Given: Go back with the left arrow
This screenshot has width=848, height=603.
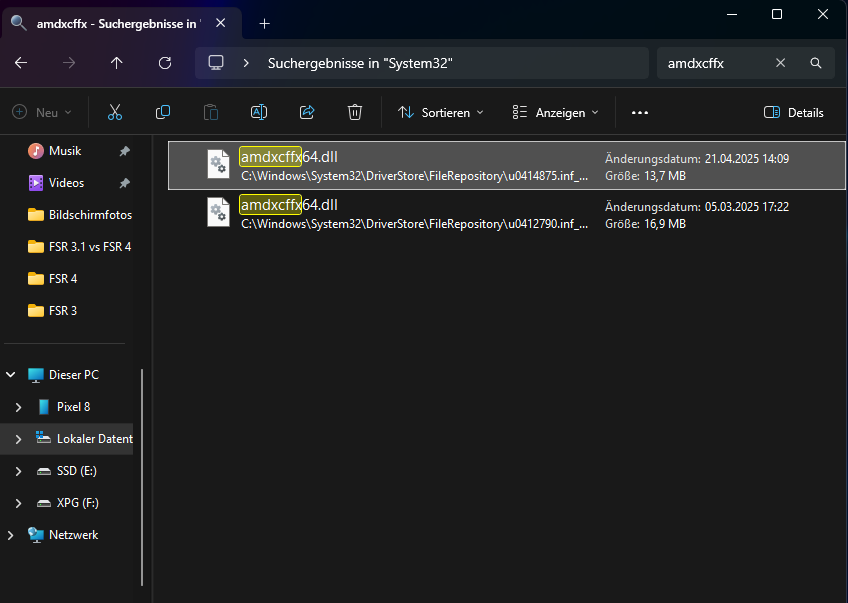Looking at the screenshot, I should tap(21, 63).
